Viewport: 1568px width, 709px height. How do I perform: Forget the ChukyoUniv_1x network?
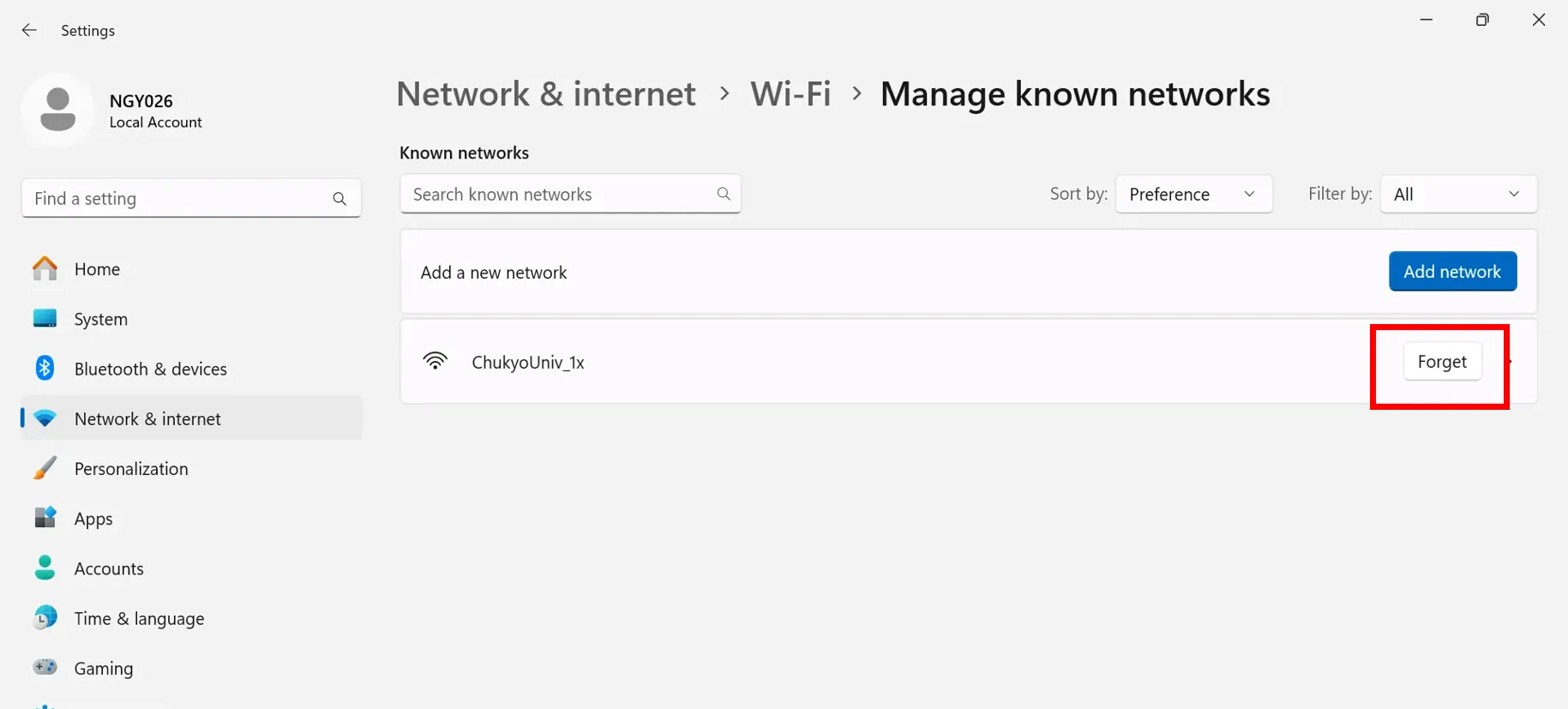[1442, 362]
